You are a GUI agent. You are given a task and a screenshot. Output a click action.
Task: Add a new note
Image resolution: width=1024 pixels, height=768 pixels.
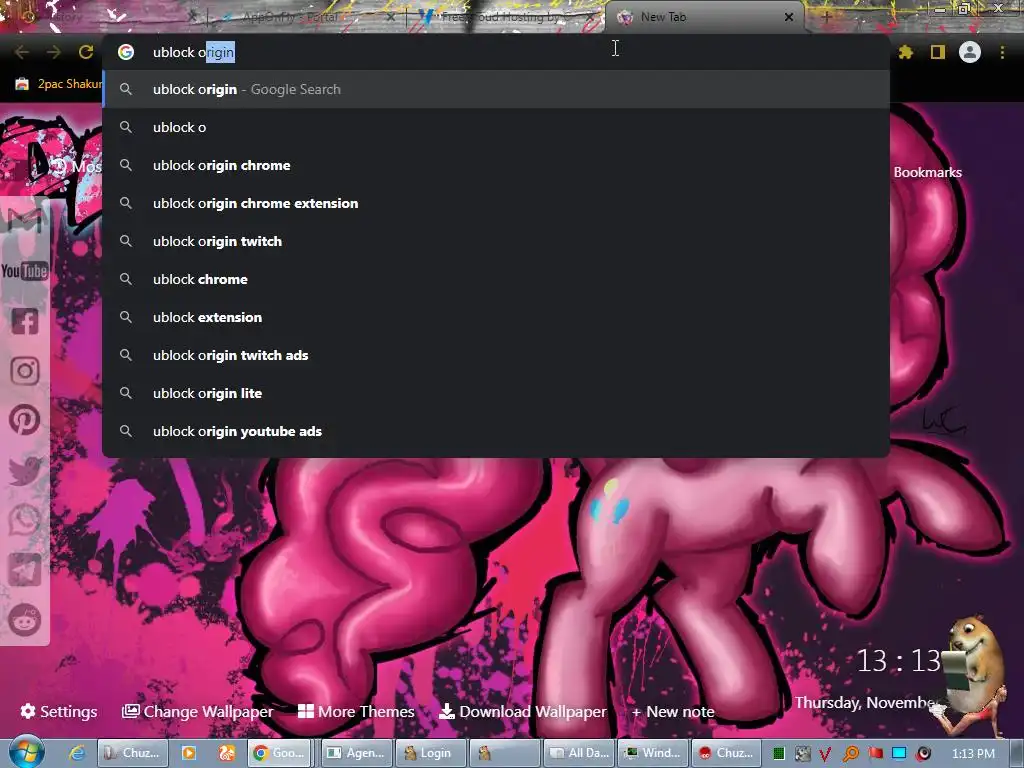pyautogui.click(x=673, y=711)
